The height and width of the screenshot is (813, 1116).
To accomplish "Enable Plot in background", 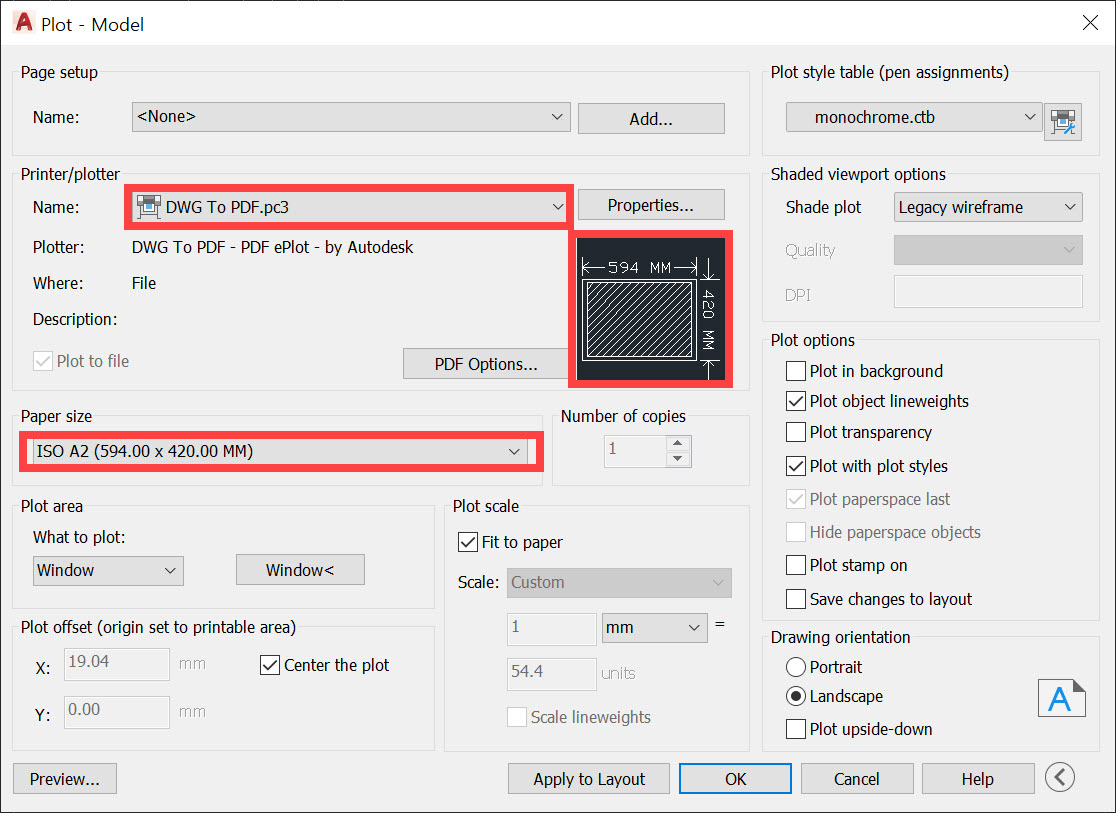I will click(x=796, y=371).
